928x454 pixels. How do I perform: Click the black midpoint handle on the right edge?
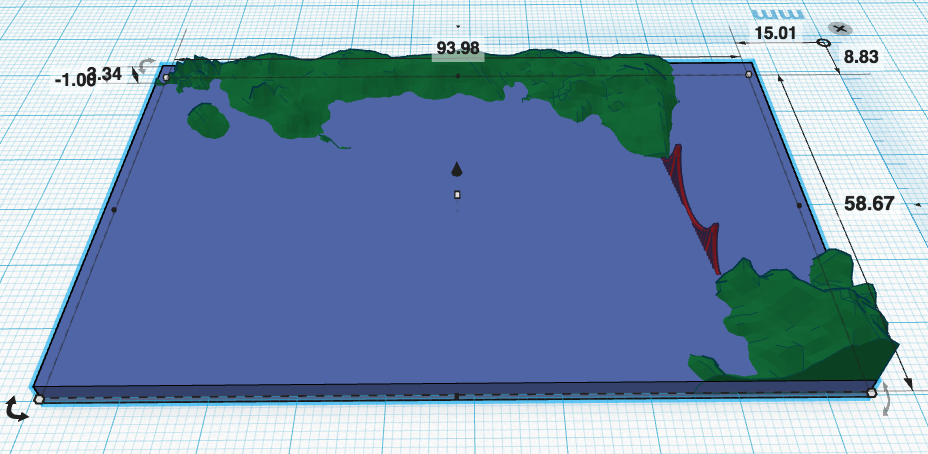tap(798, 205)
